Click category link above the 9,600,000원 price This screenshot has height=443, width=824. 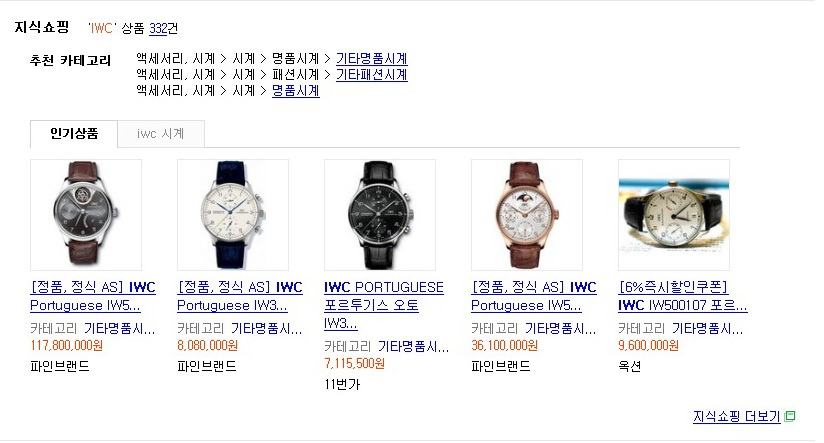[707, 329]
